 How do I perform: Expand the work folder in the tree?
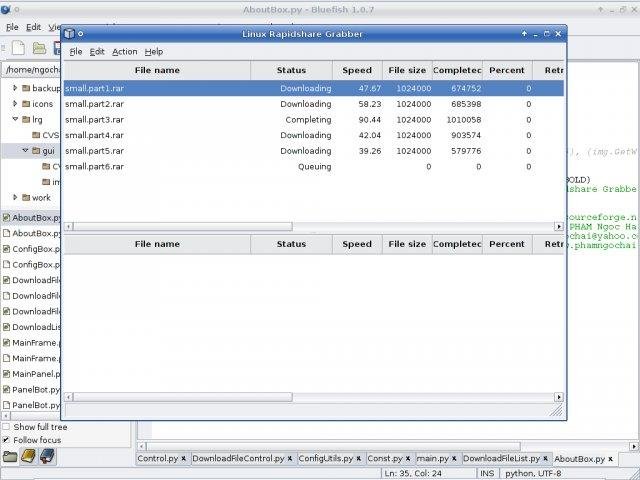(15, 198)
